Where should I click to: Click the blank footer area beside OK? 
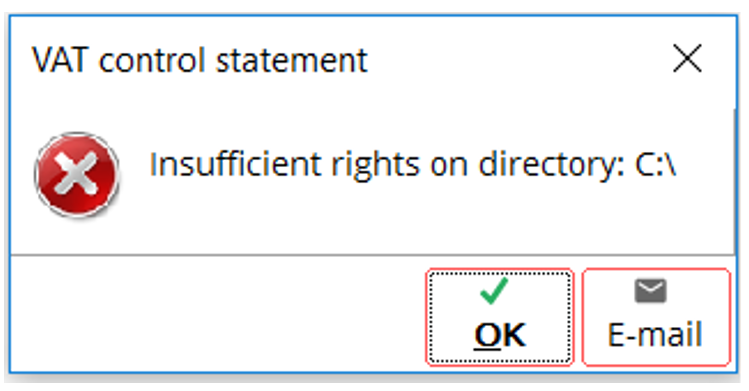tap(217, 314)
